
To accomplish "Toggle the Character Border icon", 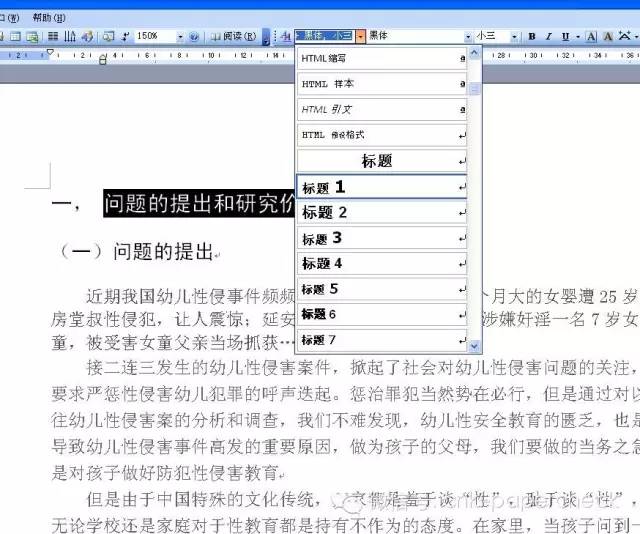I will click(x=591, y=37).
